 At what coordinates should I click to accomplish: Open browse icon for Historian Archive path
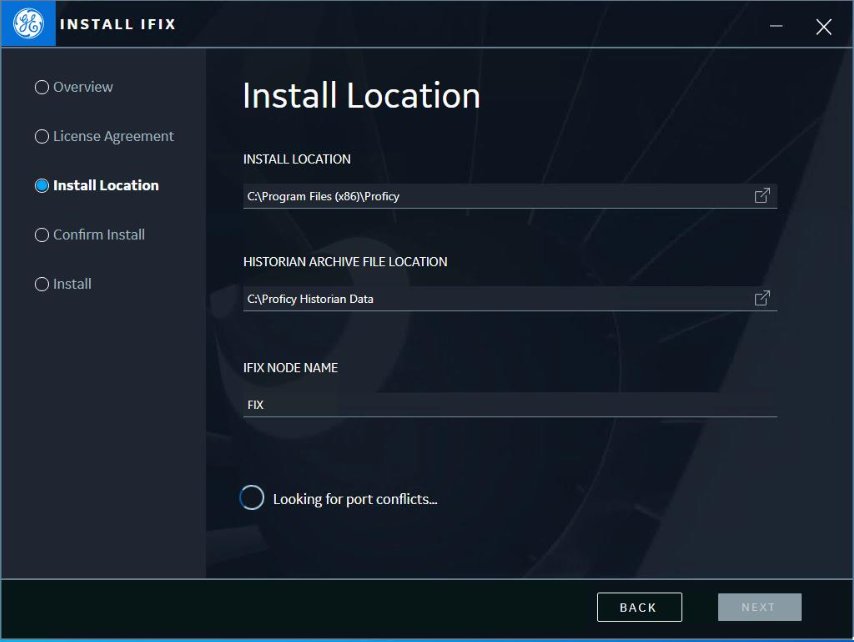(762, 298)
